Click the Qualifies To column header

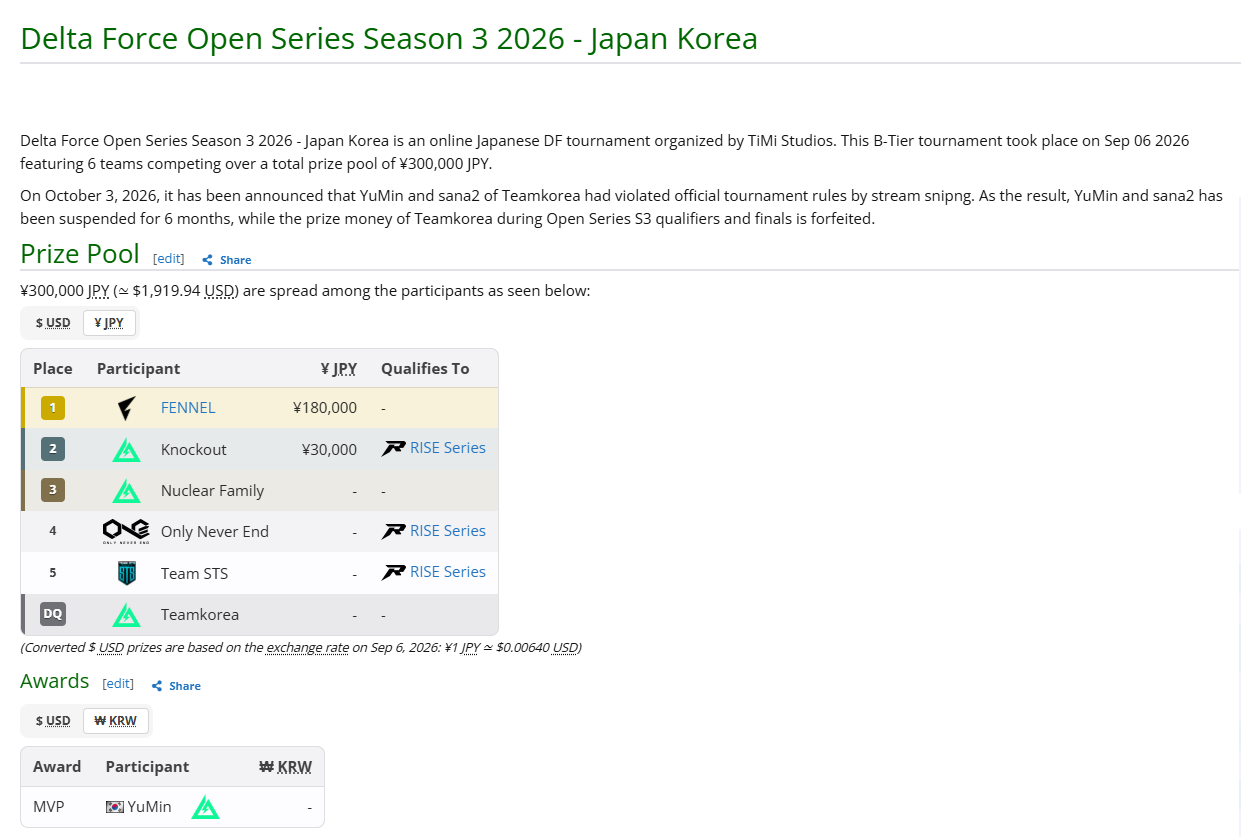click(425, 369)
